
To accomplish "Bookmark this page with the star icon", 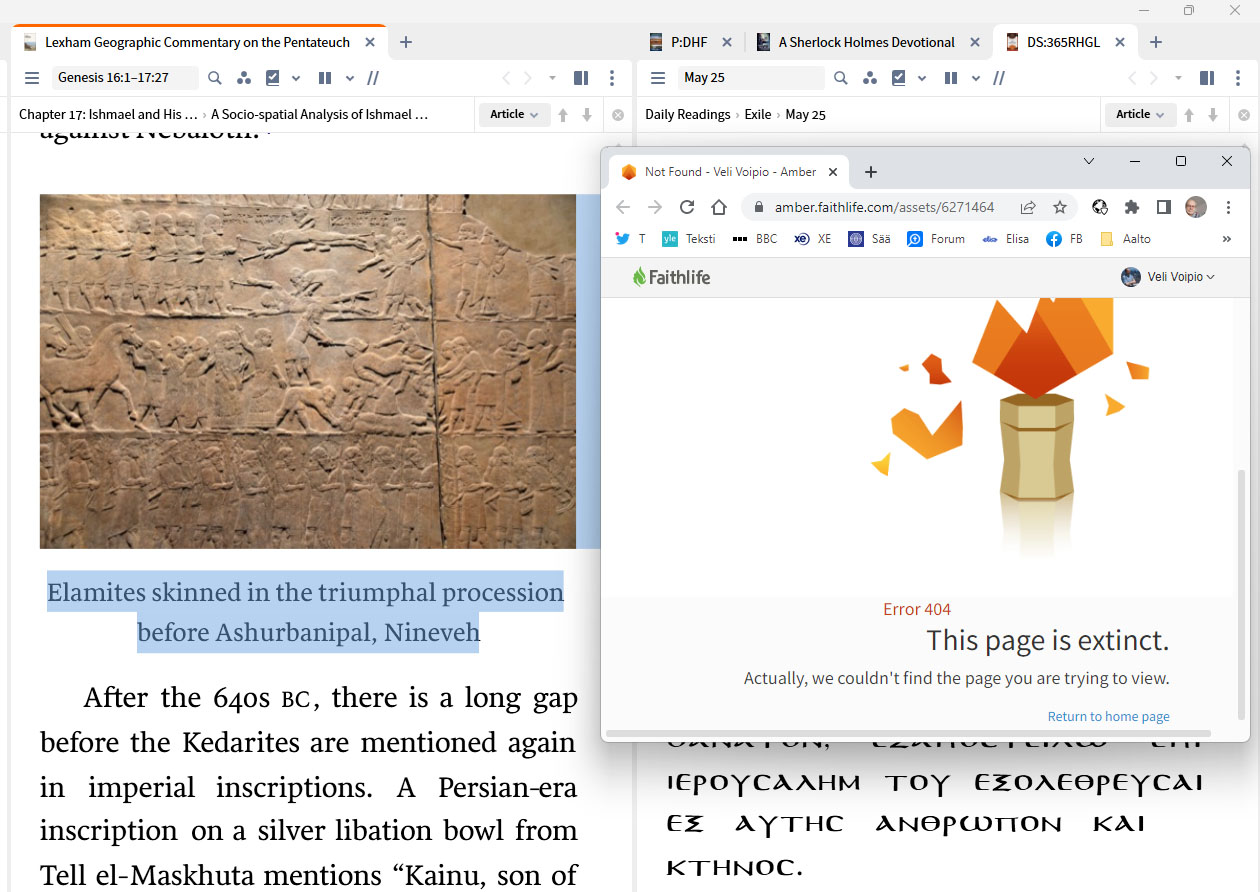I will click(1059, 207).
